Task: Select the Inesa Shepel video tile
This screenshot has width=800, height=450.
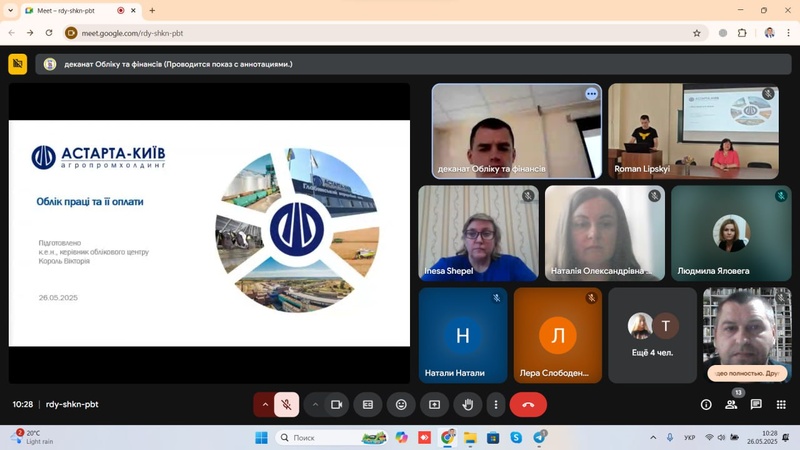Action: point(479,233)
